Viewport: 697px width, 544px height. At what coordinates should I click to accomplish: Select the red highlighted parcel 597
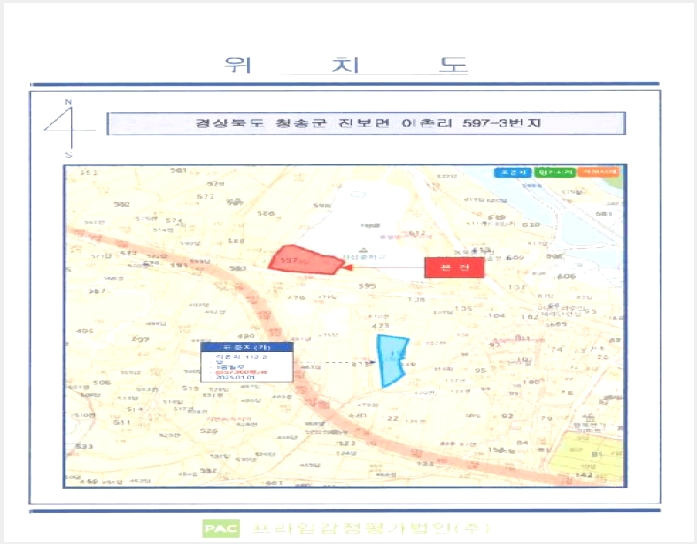click(305, 260)
